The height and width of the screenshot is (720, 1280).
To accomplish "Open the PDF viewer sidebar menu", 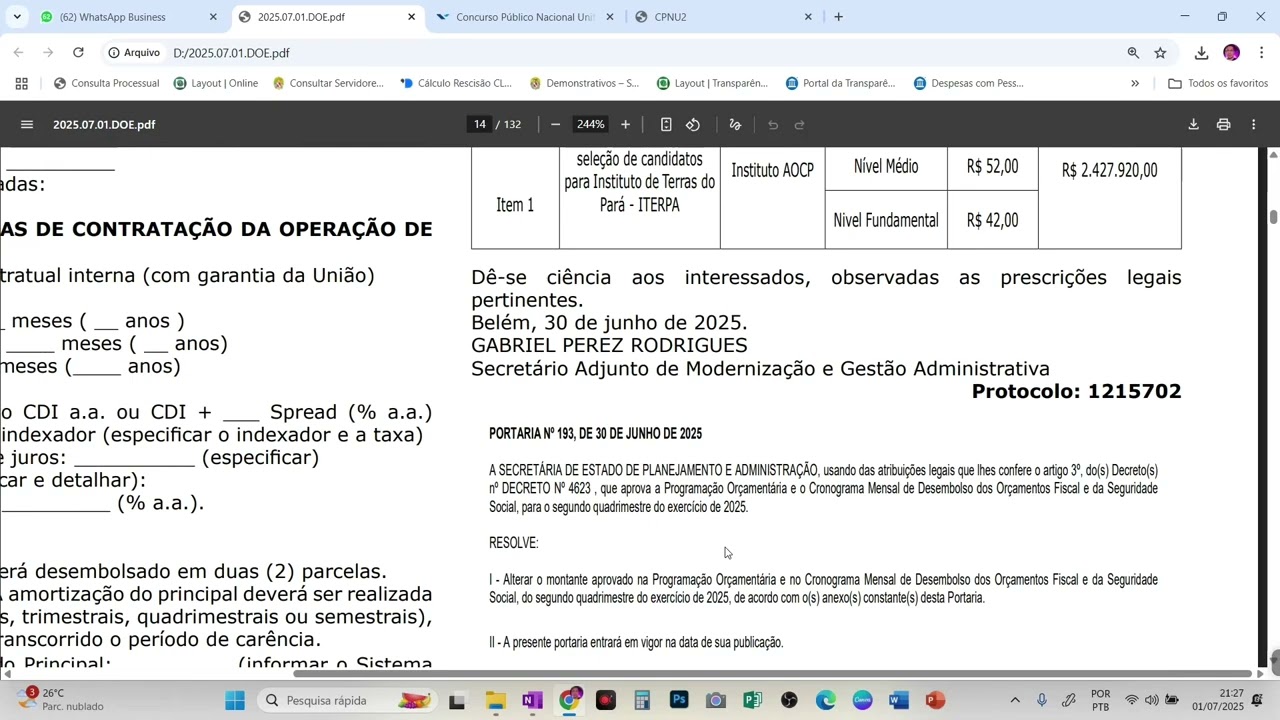I will (27, 125).
